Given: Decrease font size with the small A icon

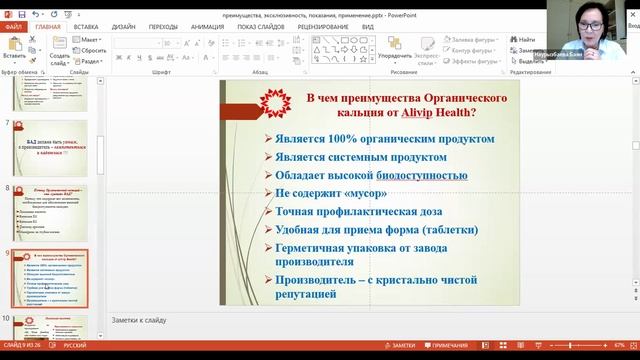Looking at the screenshot, I should pyautogui.click(x=197, y=43).
